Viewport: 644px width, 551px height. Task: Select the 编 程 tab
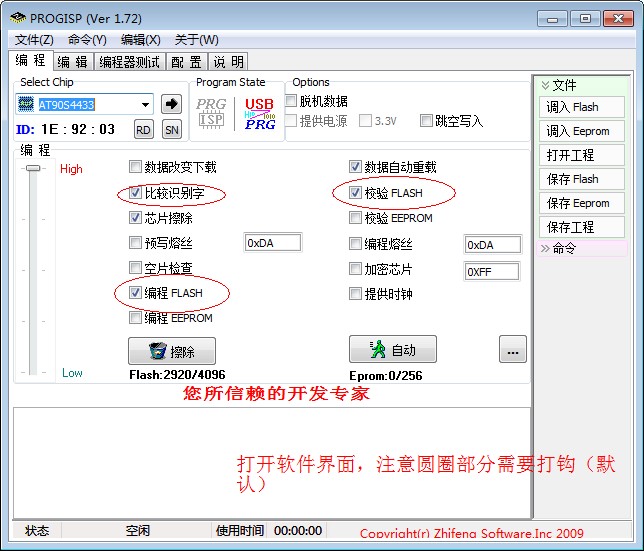pos(31,61)
